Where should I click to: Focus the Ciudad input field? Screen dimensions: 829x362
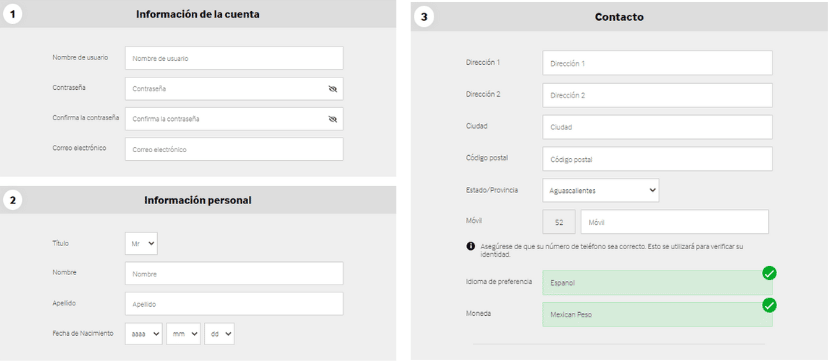click(657, 127)
